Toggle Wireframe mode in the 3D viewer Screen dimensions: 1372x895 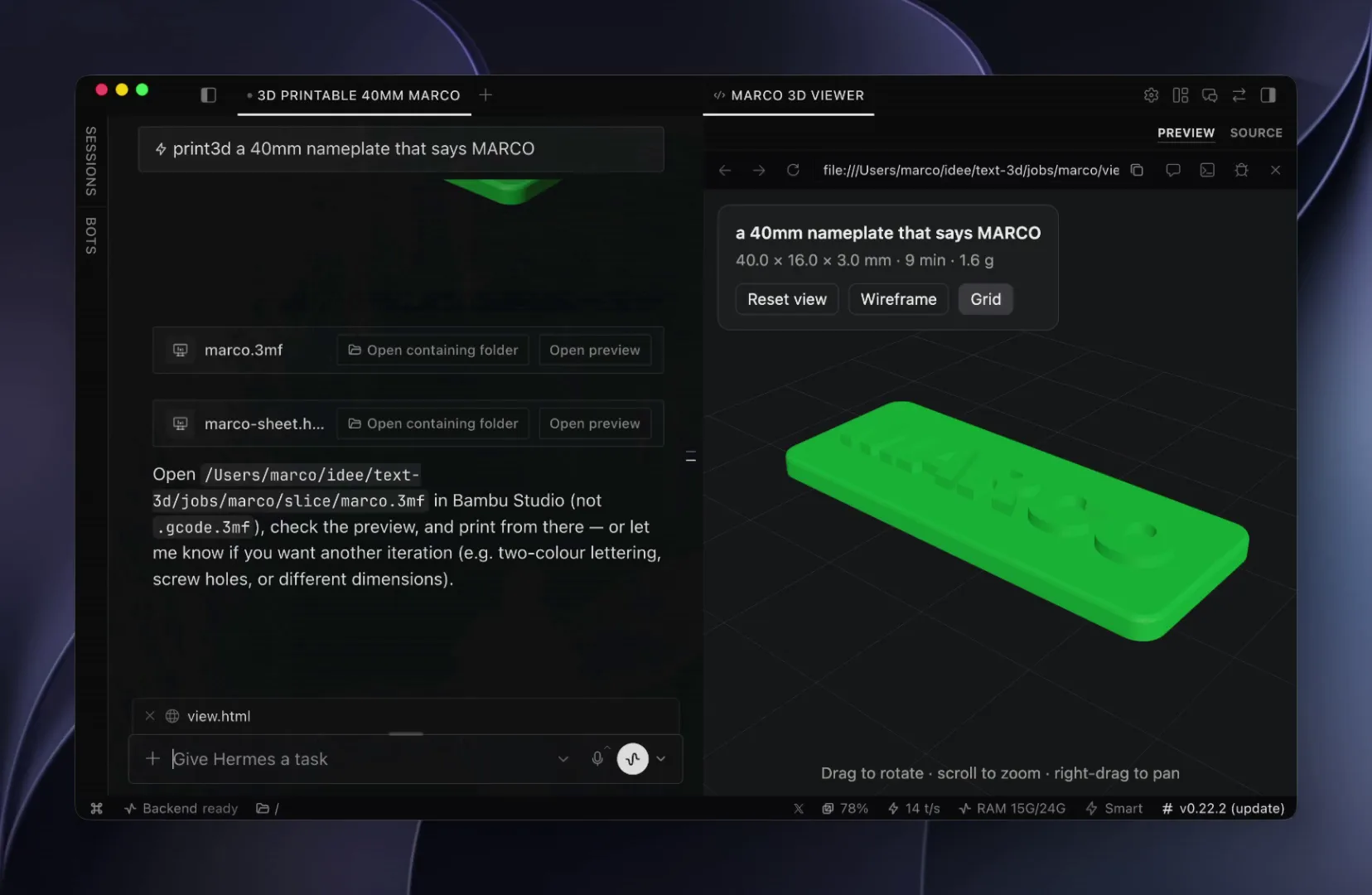899,299
